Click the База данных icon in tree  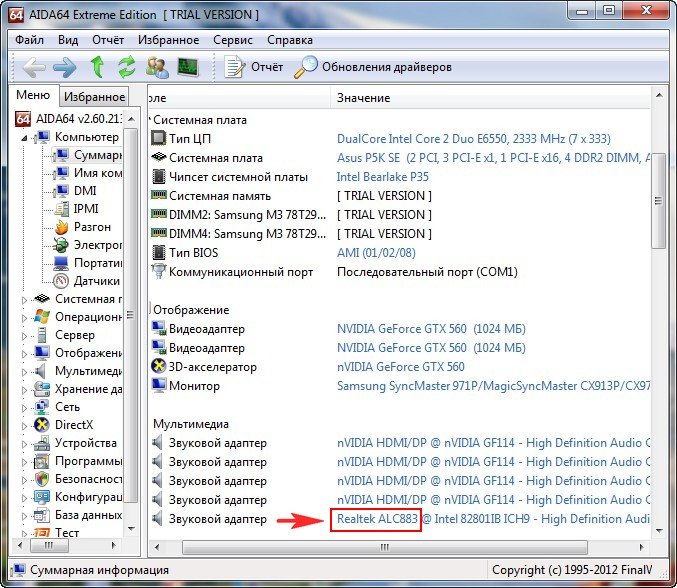(41, 515)
